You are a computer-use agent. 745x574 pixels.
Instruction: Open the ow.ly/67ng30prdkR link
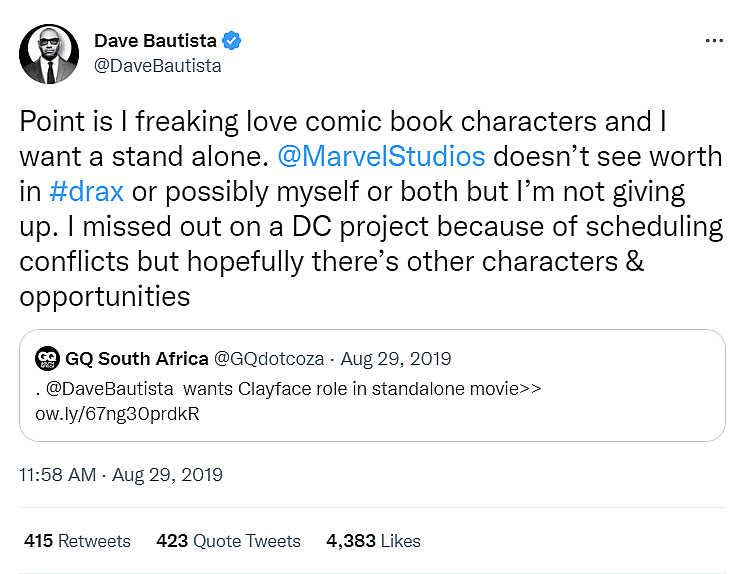click(117, 413)
